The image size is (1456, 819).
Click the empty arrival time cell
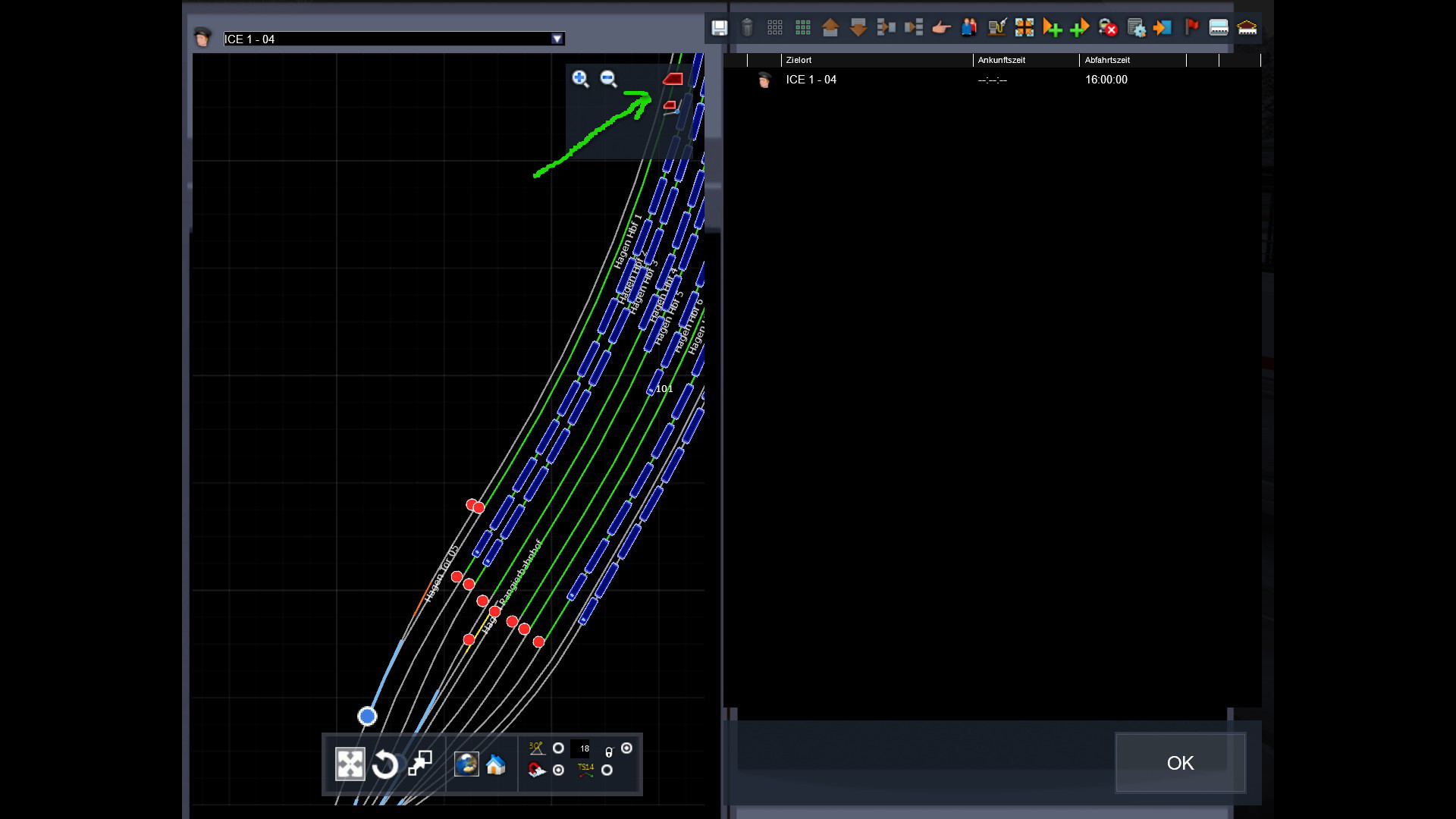(x=993, y=80)
